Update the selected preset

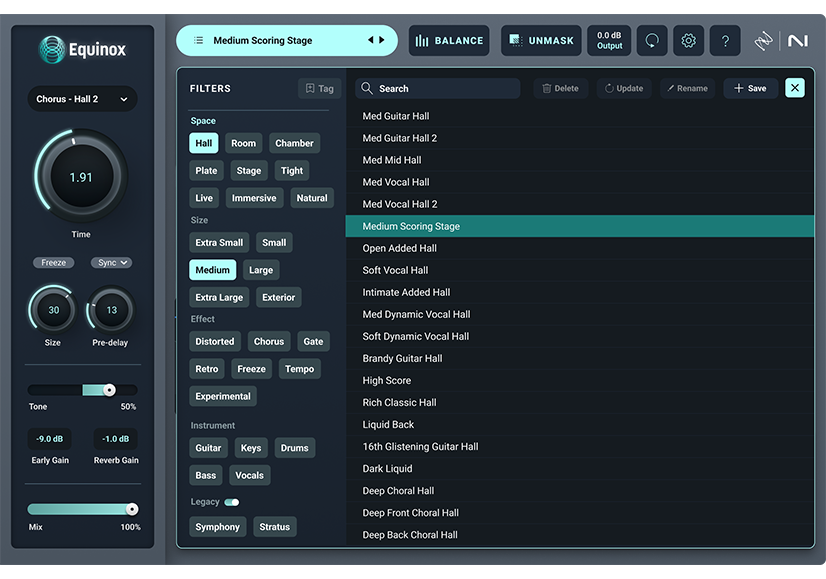(x=624, y=89)
